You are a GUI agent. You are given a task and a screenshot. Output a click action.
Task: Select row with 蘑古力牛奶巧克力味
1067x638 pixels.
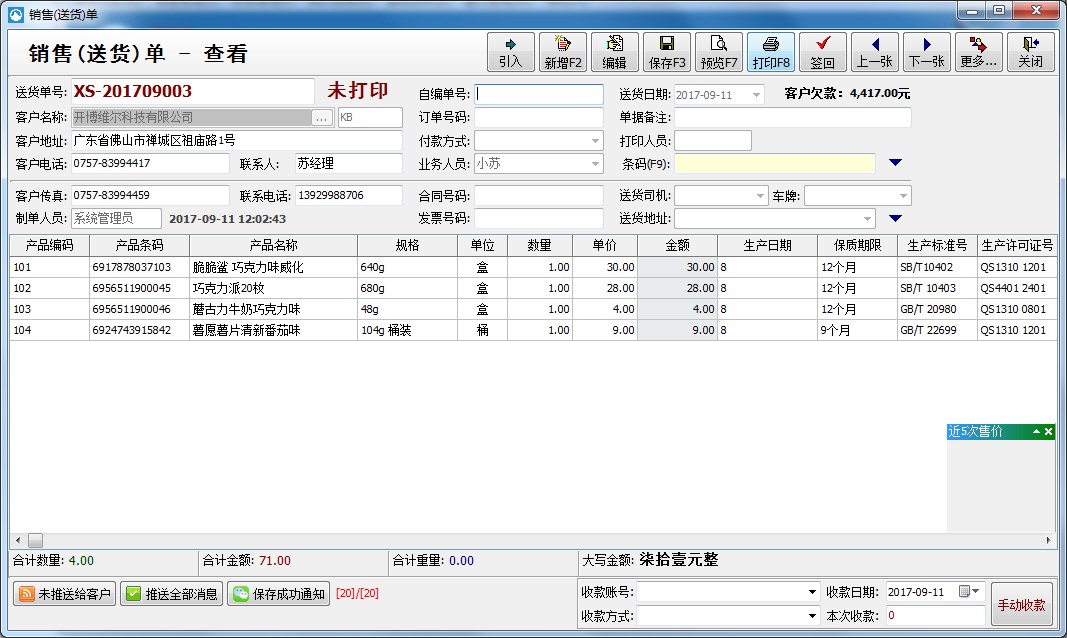point(533,309)
